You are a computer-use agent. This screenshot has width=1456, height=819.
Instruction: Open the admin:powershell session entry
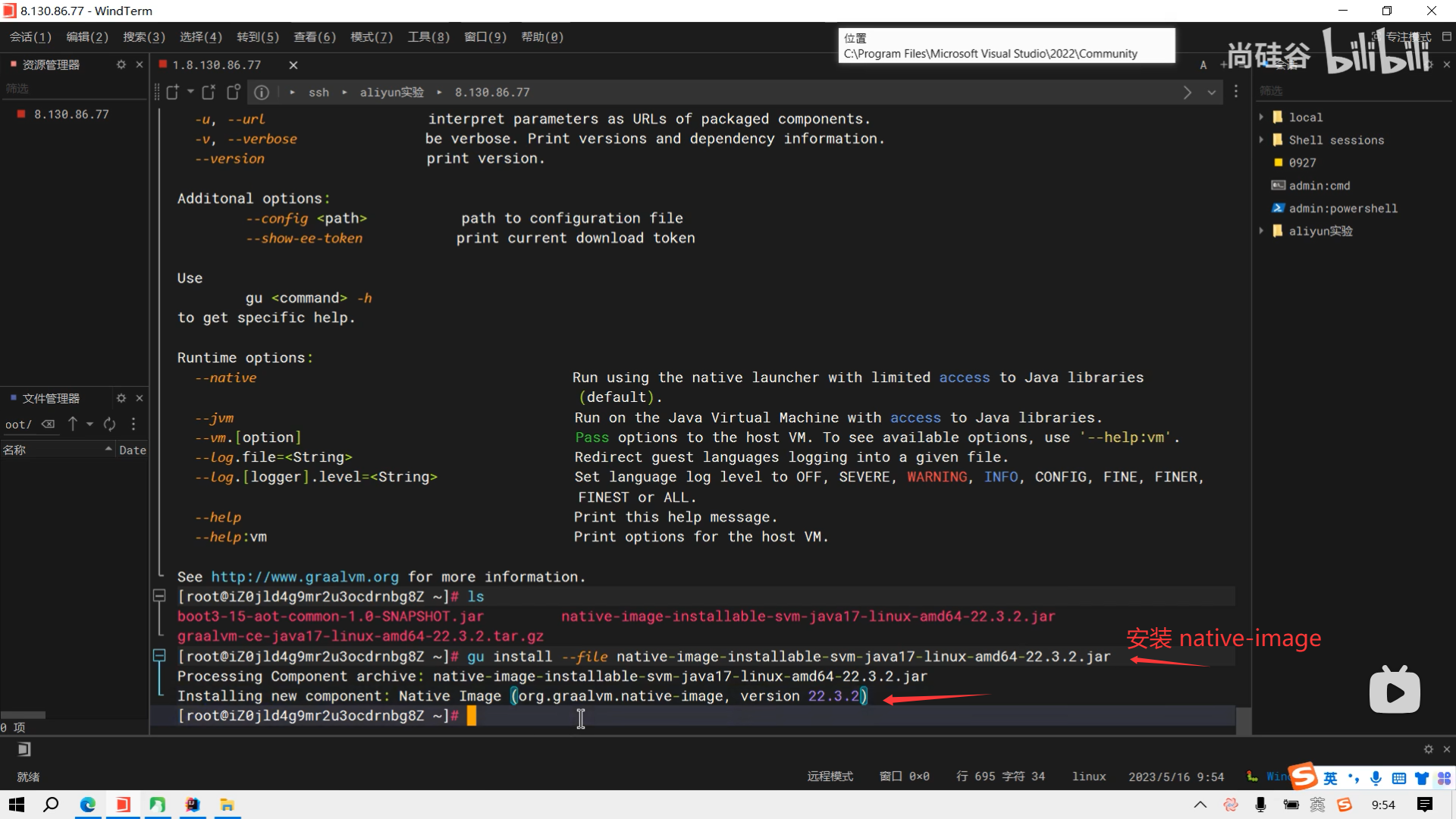1342,209
